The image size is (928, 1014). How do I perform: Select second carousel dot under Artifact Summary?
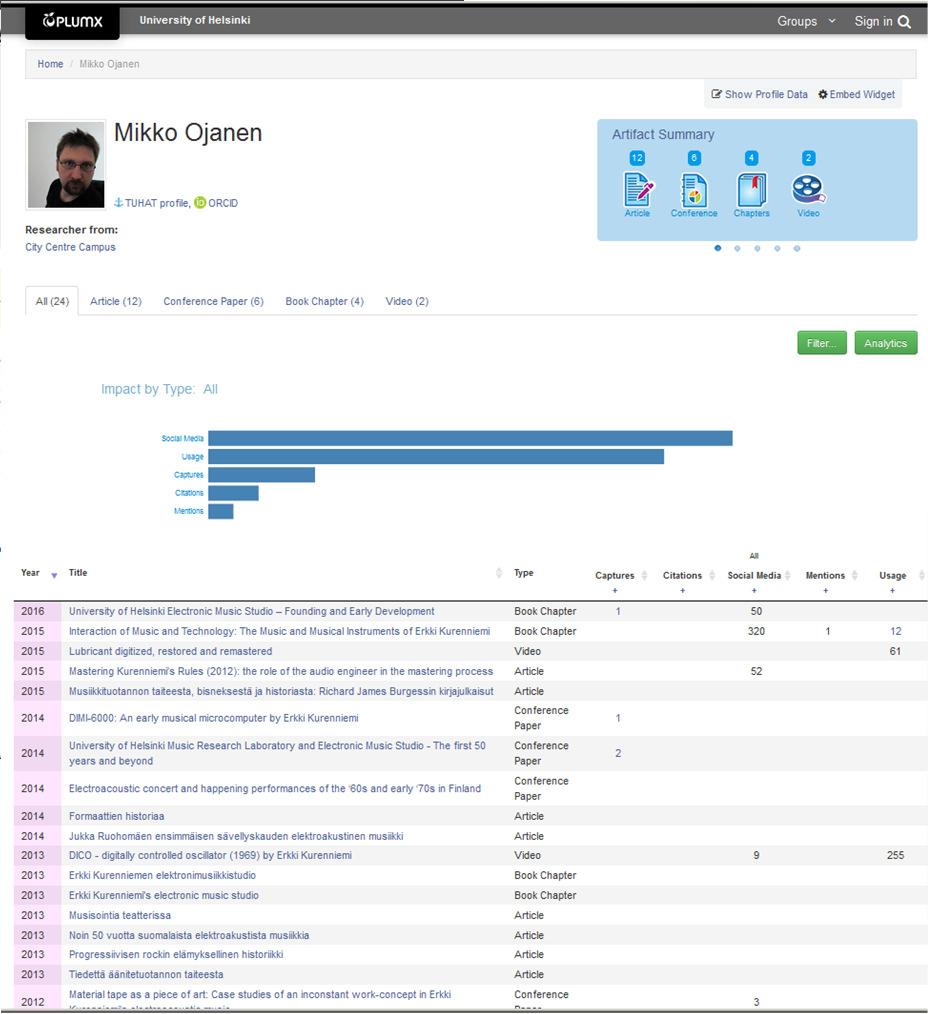(x=737, y=248)
